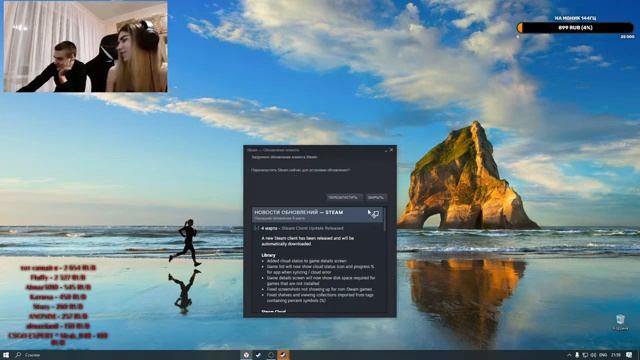Minimize the Steam update dialog
The width and height of the screenshot is (640, 360).
pos(386,150)
